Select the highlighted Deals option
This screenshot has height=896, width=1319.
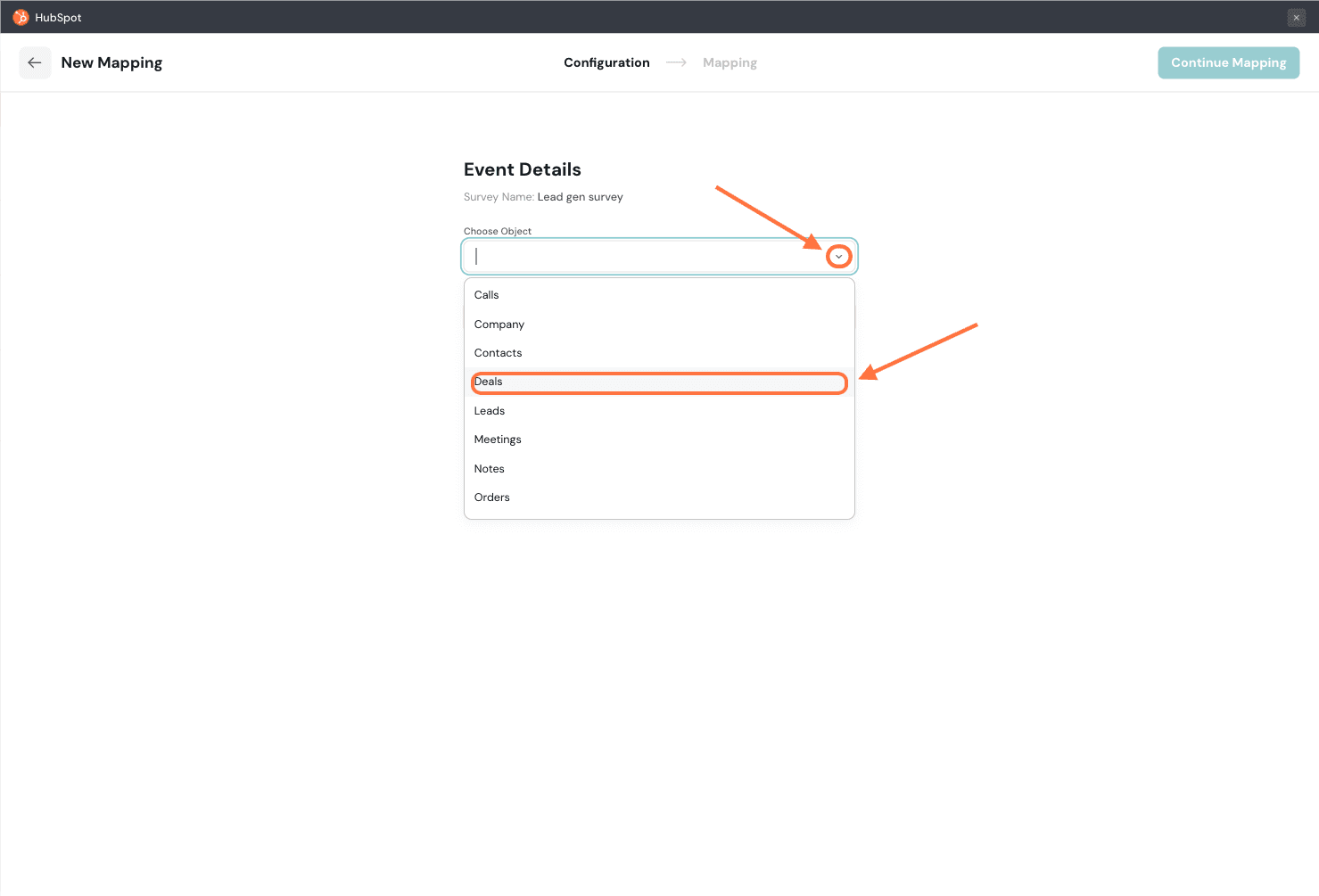click(489, 382)
